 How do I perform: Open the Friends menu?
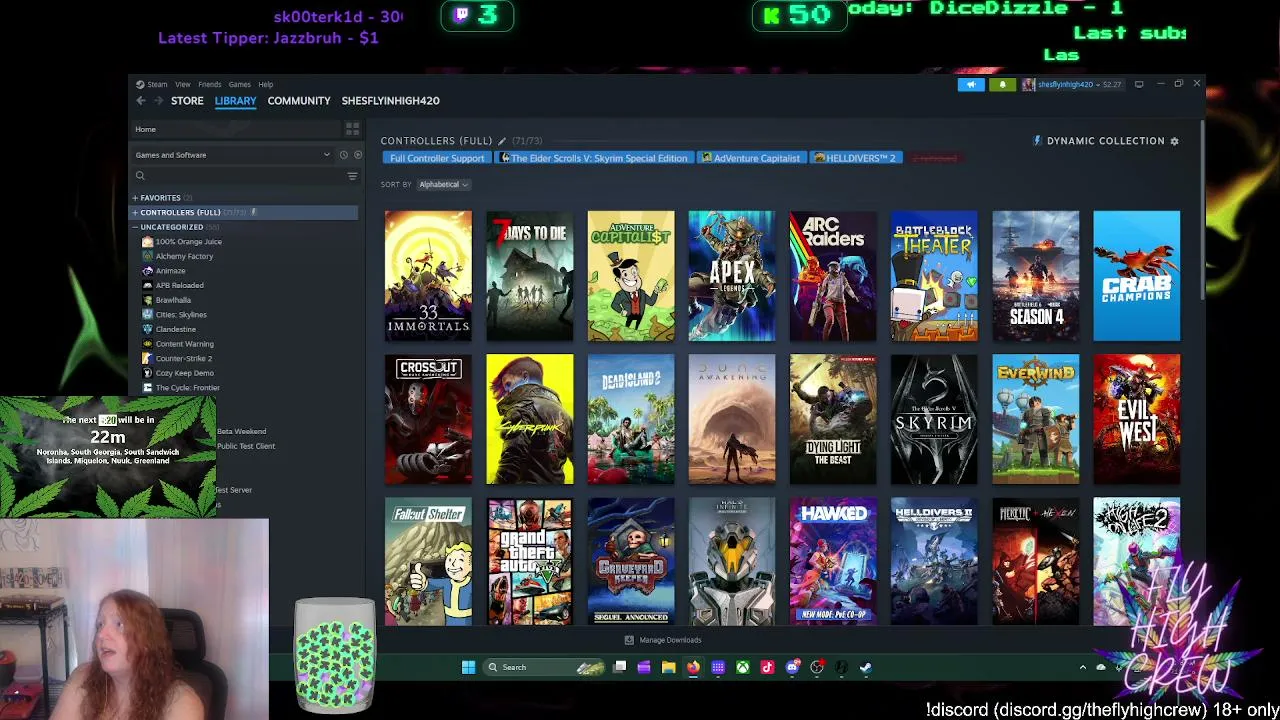point(210,84)
